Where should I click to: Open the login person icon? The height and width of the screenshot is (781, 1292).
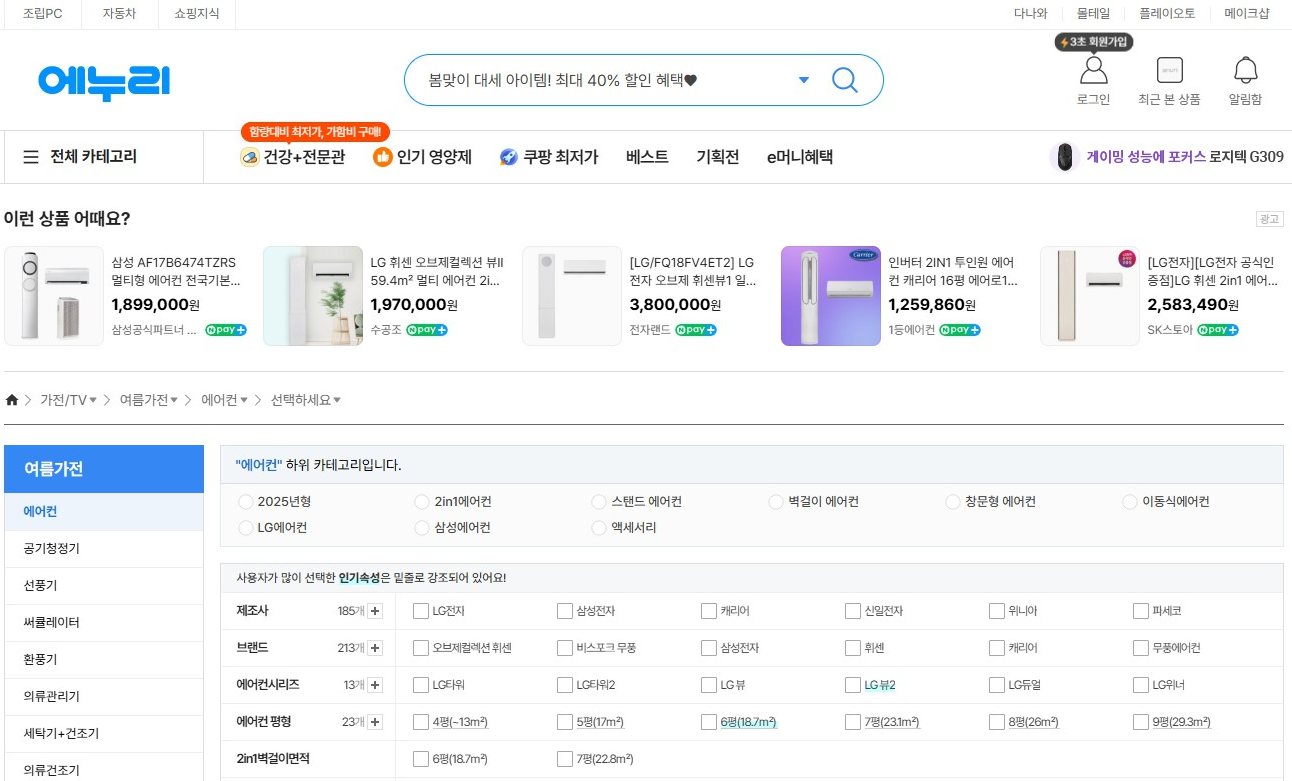(x=1094, y=70)
